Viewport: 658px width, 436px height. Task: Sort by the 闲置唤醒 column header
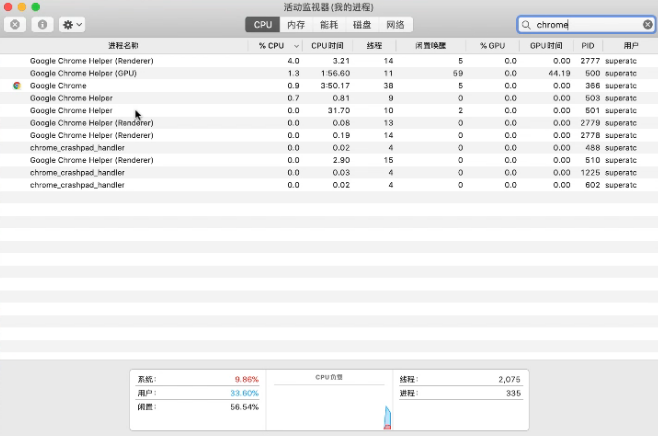[x=431, y=46]
